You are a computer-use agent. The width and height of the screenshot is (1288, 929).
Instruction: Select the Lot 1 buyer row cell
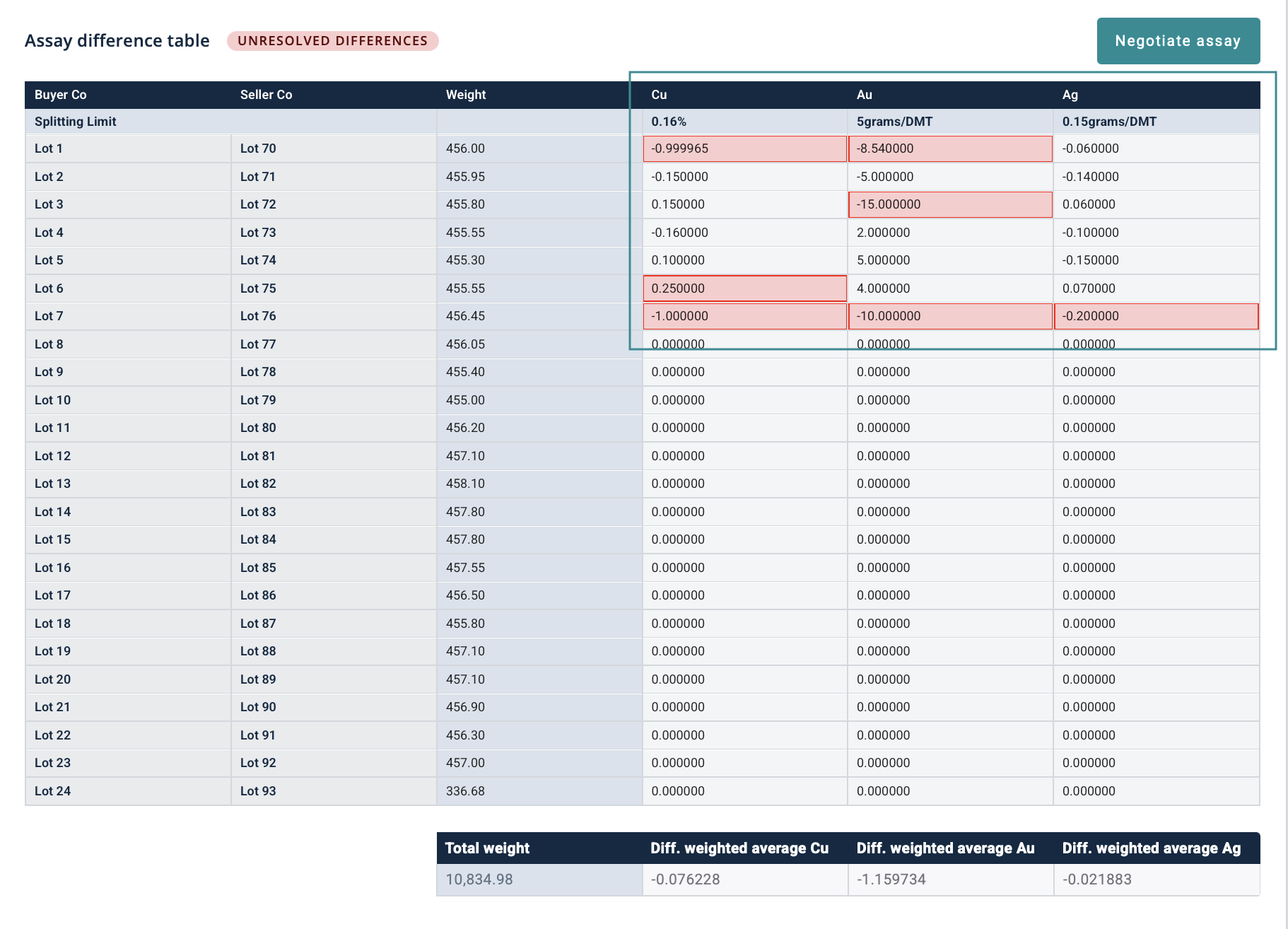pyautogui.click(x=127, y=148)
